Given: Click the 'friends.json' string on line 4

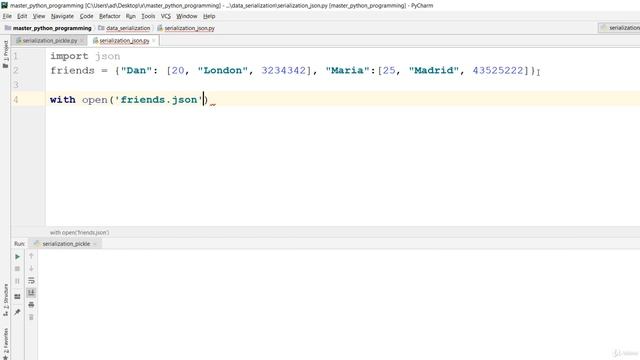Looking at the screenshot, I should [159, 100].
